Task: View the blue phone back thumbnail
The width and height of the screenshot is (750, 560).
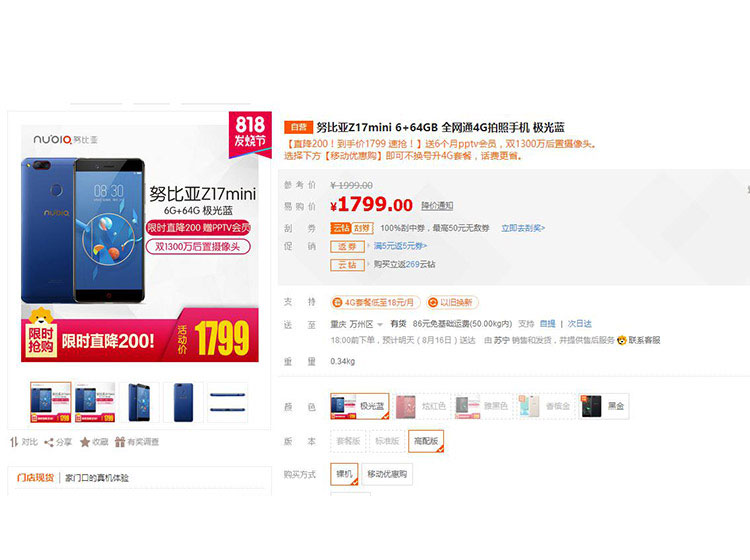Action: point(184,402)
